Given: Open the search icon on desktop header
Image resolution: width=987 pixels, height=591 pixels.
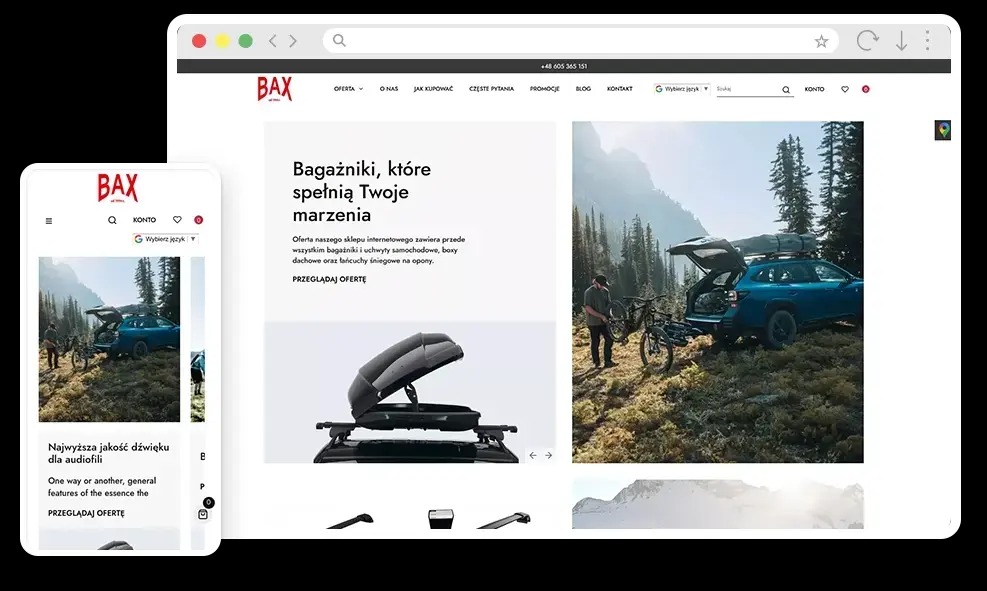Looking at the screenshot, I should (x=786, y=89).
